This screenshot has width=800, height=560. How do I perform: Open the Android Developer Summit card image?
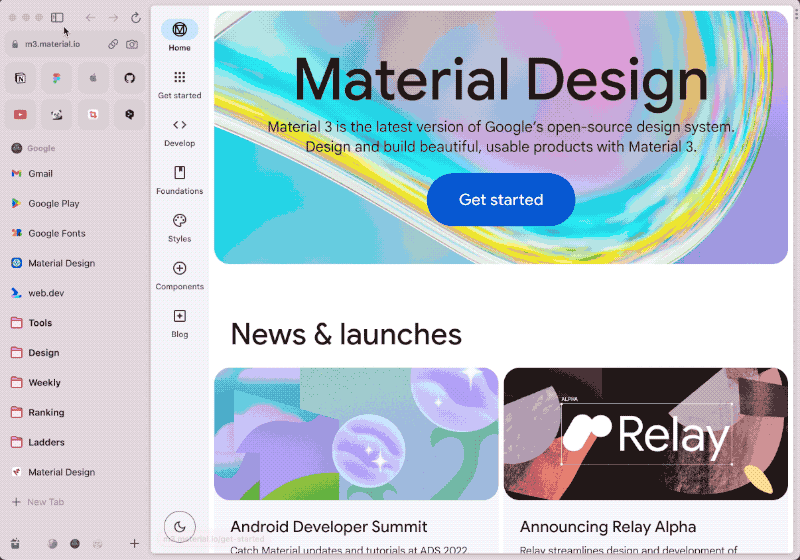[x=356, y=434]
